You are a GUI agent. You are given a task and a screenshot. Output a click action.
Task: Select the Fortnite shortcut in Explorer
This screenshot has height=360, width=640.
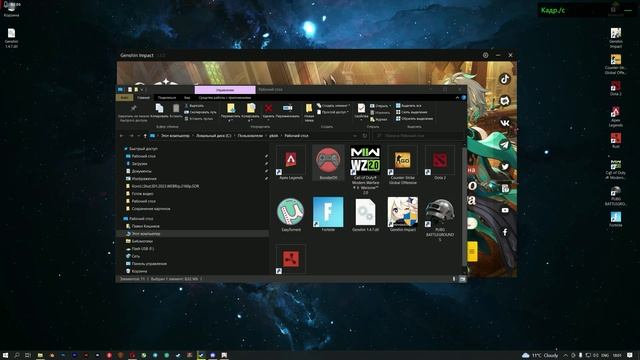328,215
